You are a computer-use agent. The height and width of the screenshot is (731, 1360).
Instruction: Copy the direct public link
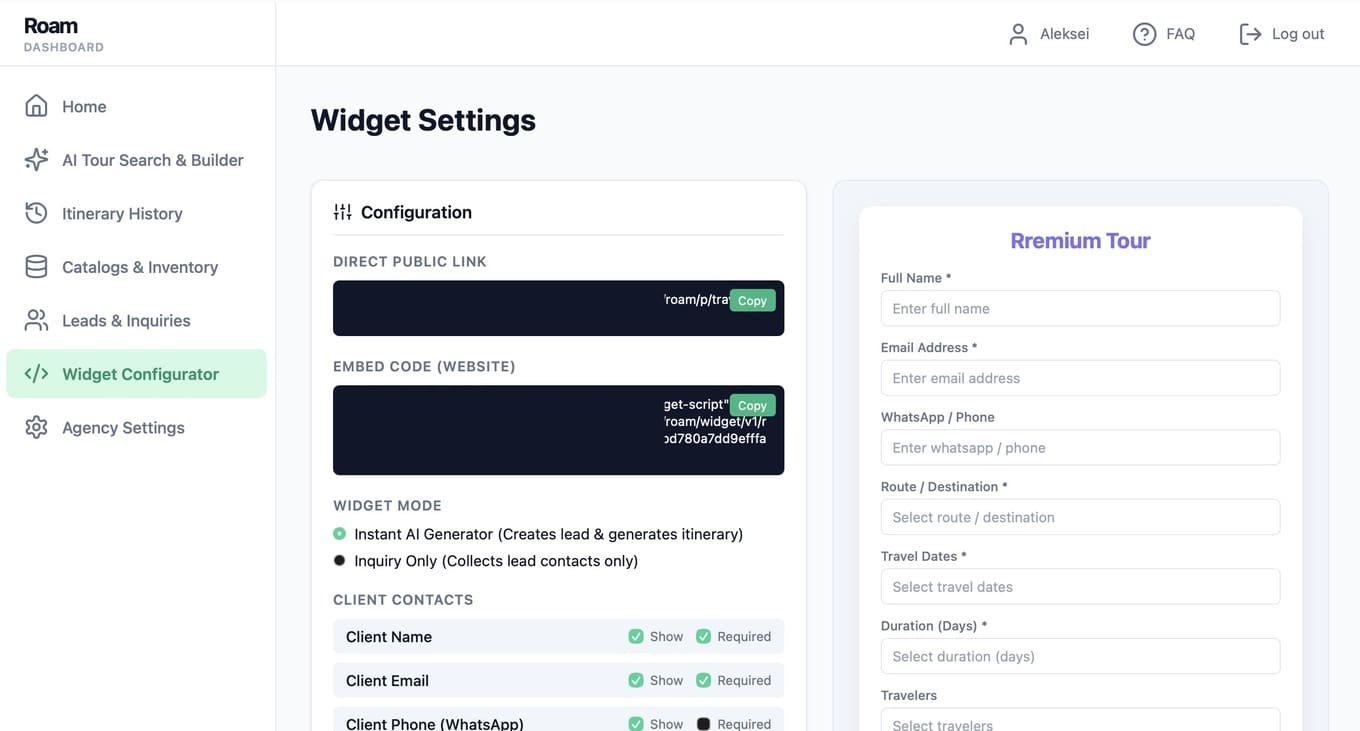pyautogui.click(x=752, y=300)
